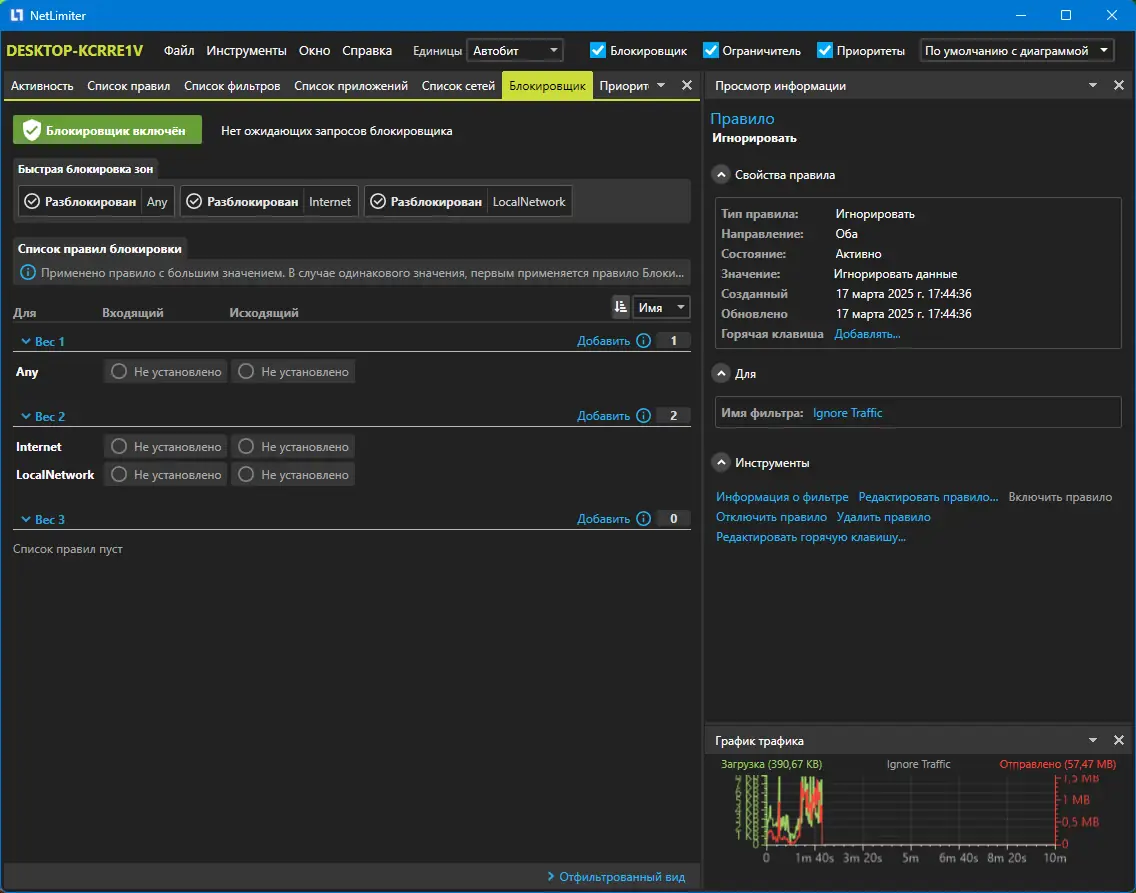Close the Просмотр информации panel
The height and width of the screenshot is (893, 1136).
point(1119,86)
